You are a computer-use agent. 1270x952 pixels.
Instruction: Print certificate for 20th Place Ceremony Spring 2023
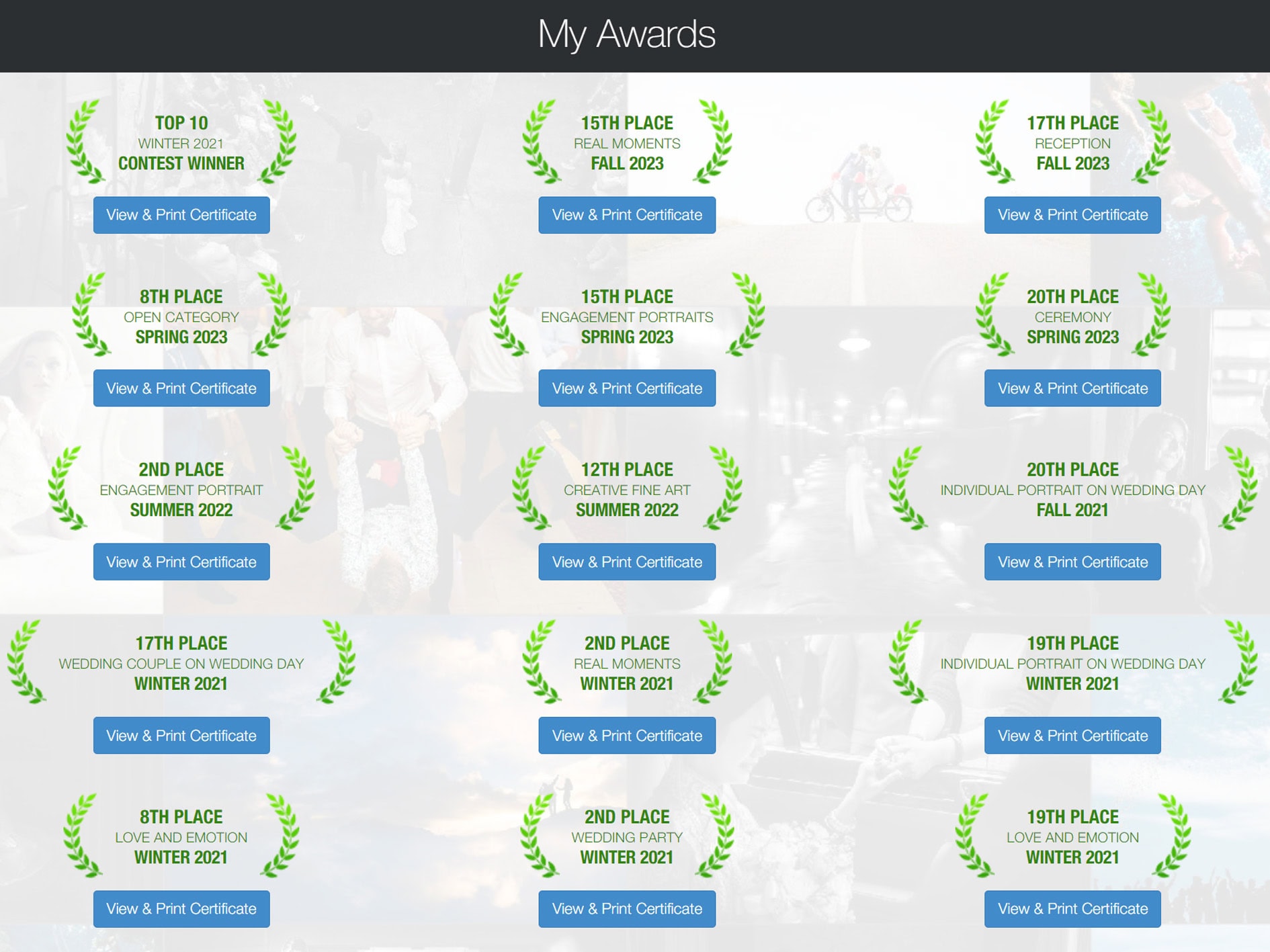click(x=1072, y=388)
